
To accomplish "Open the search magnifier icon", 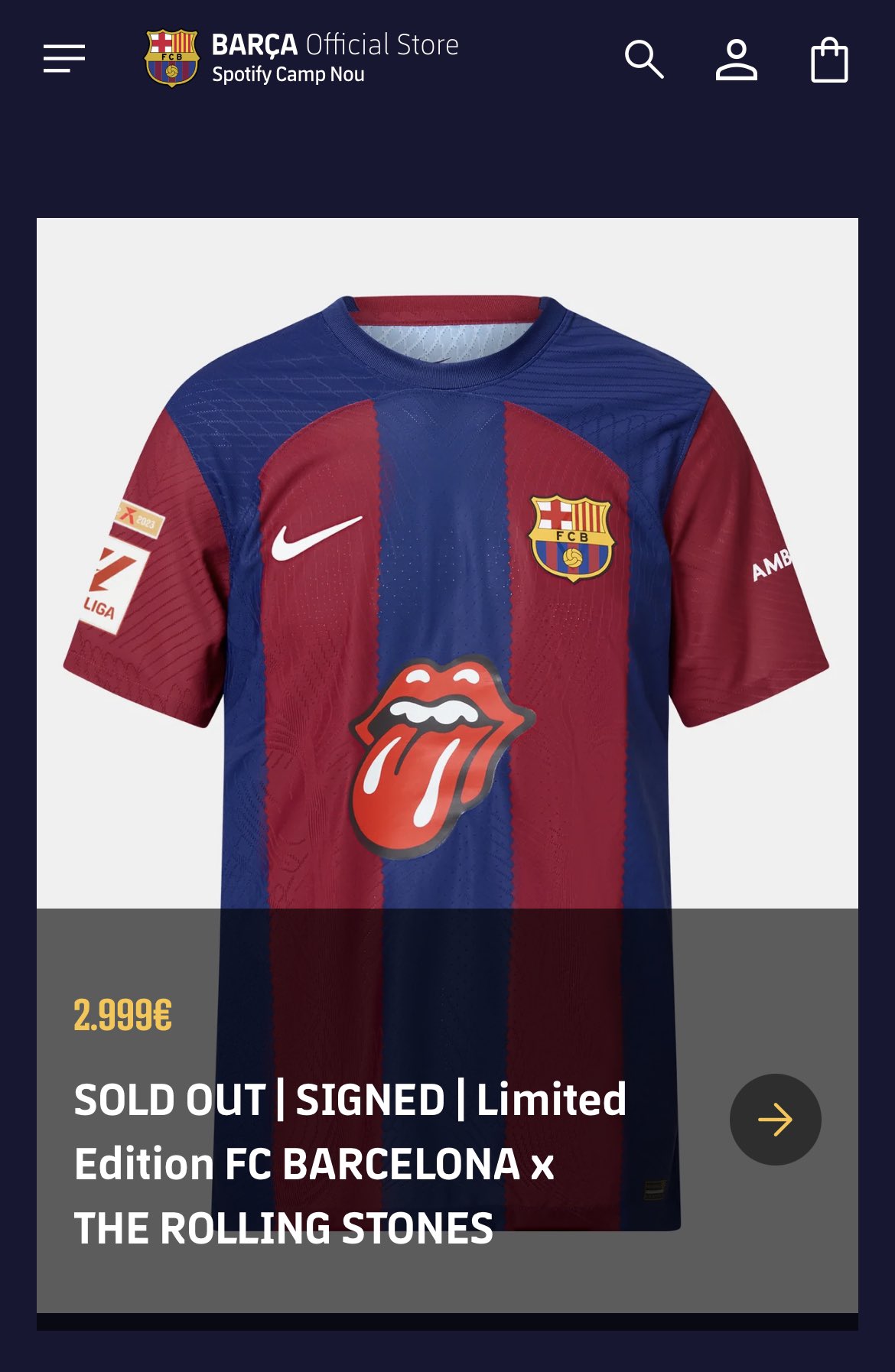I will (644, 60).
